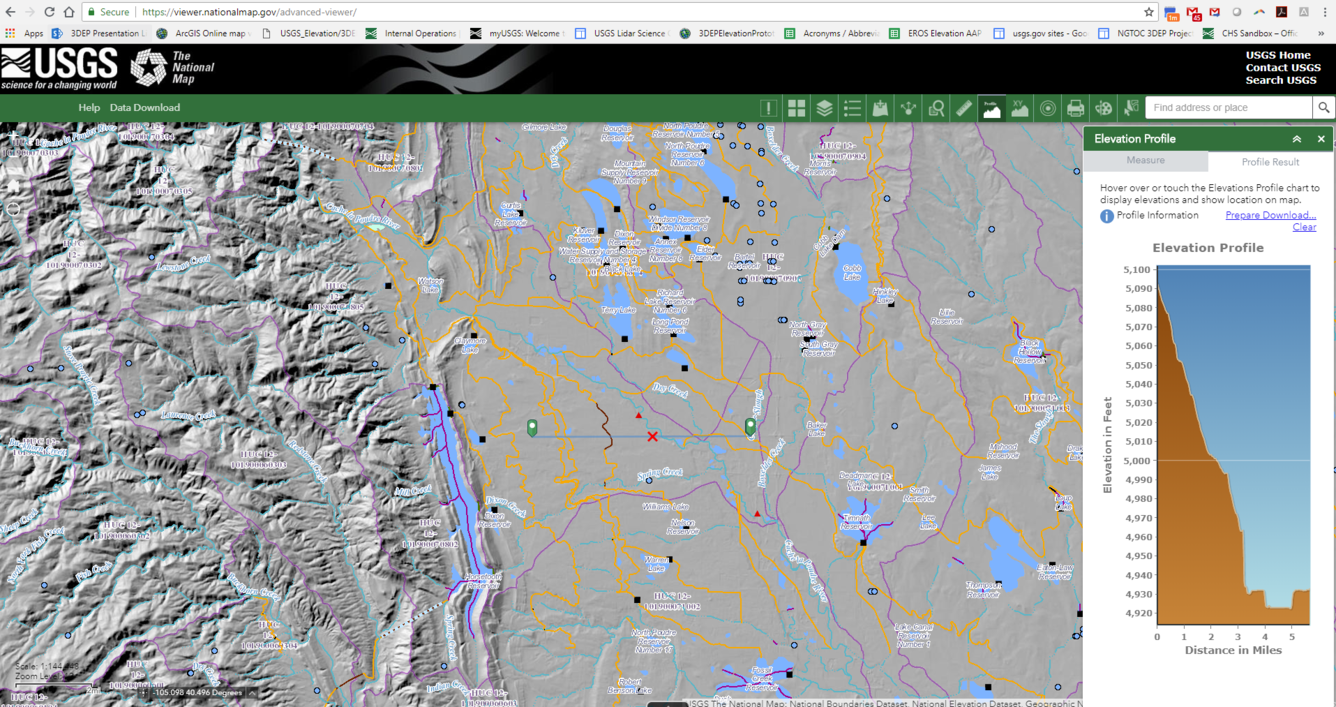Clear the elevation profile result

[x=1304, y=227]
